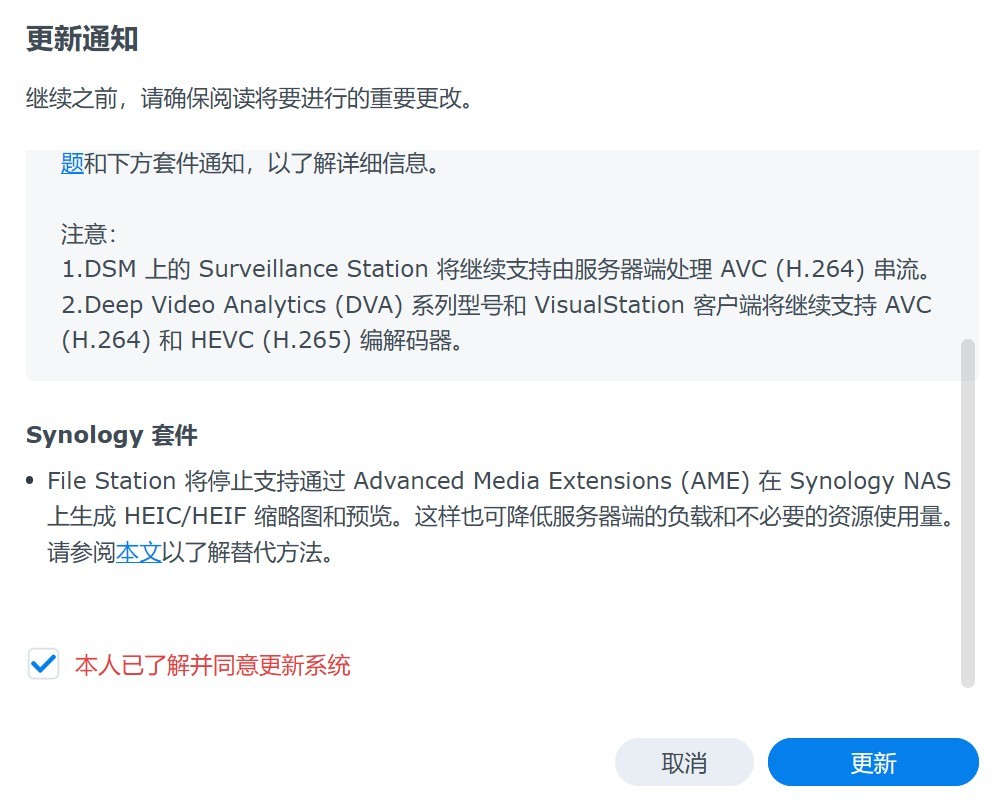Click the Surveillance Station AVC (H.264) note line

pos(496,269)
